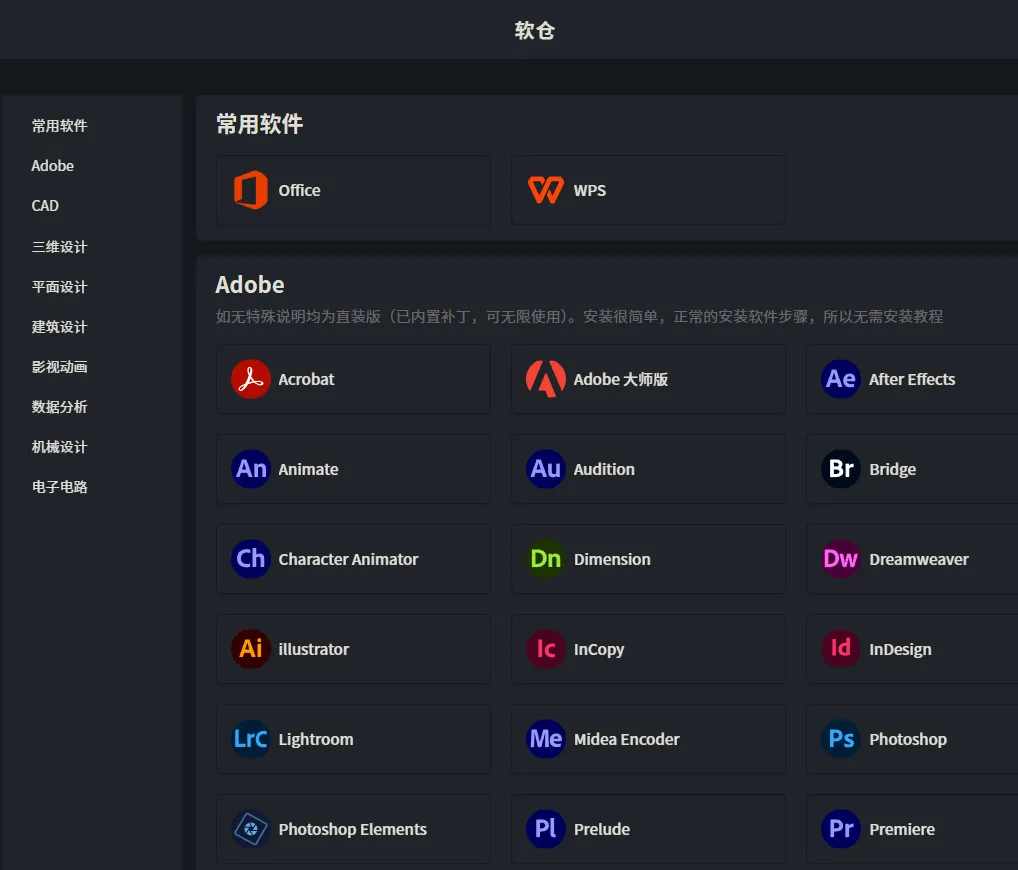Screen dimensions: 1018x870
Task: Click the Adobe 大师版 label
Action: tap(621, 379)
